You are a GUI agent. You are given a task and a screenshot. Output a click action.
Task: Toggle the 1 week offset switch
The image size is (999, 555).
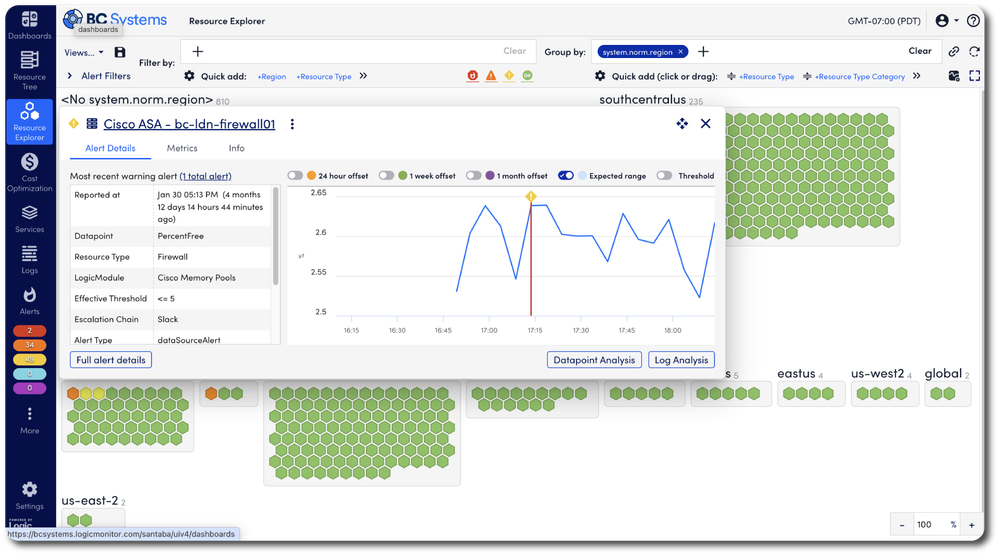pyautogui.click(x=386, y=176)
